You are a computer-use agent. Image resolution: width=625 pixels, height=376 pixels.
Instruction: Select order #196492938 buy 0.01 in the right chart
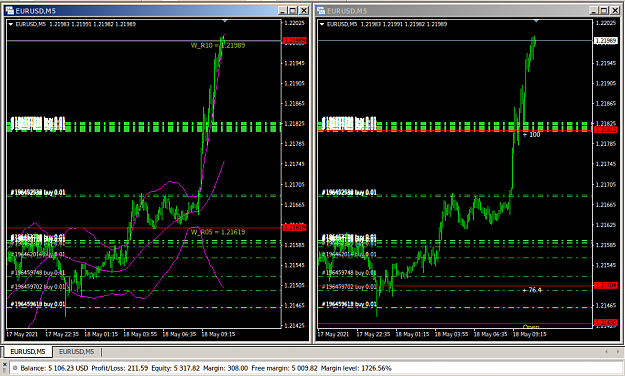[x=349, y=193]
